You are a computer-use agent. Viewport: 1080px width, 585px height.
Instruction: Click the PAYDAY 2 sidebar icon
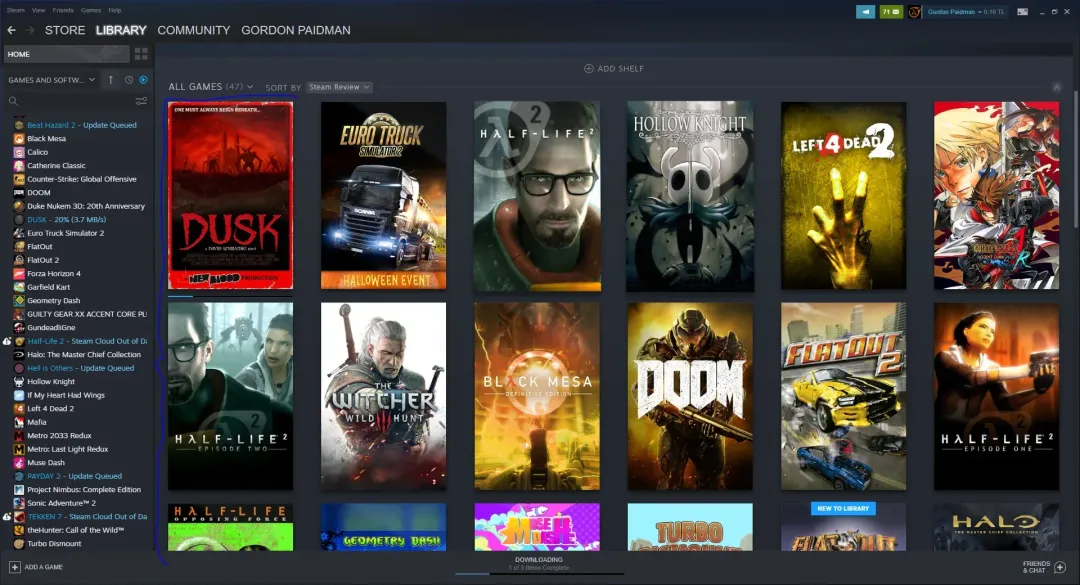(x=19, y=476)
